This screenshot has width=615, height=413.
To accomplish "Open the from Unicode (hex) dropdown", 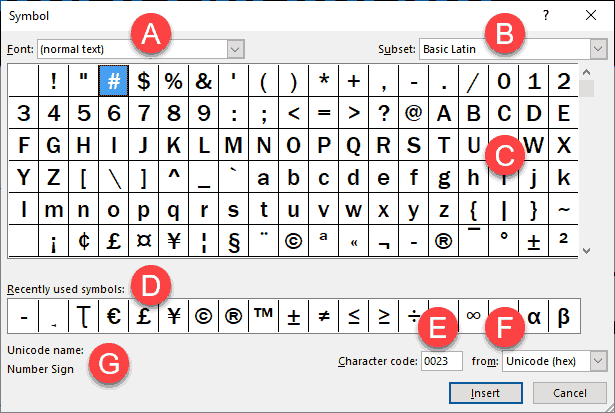I will click(598, 361).
